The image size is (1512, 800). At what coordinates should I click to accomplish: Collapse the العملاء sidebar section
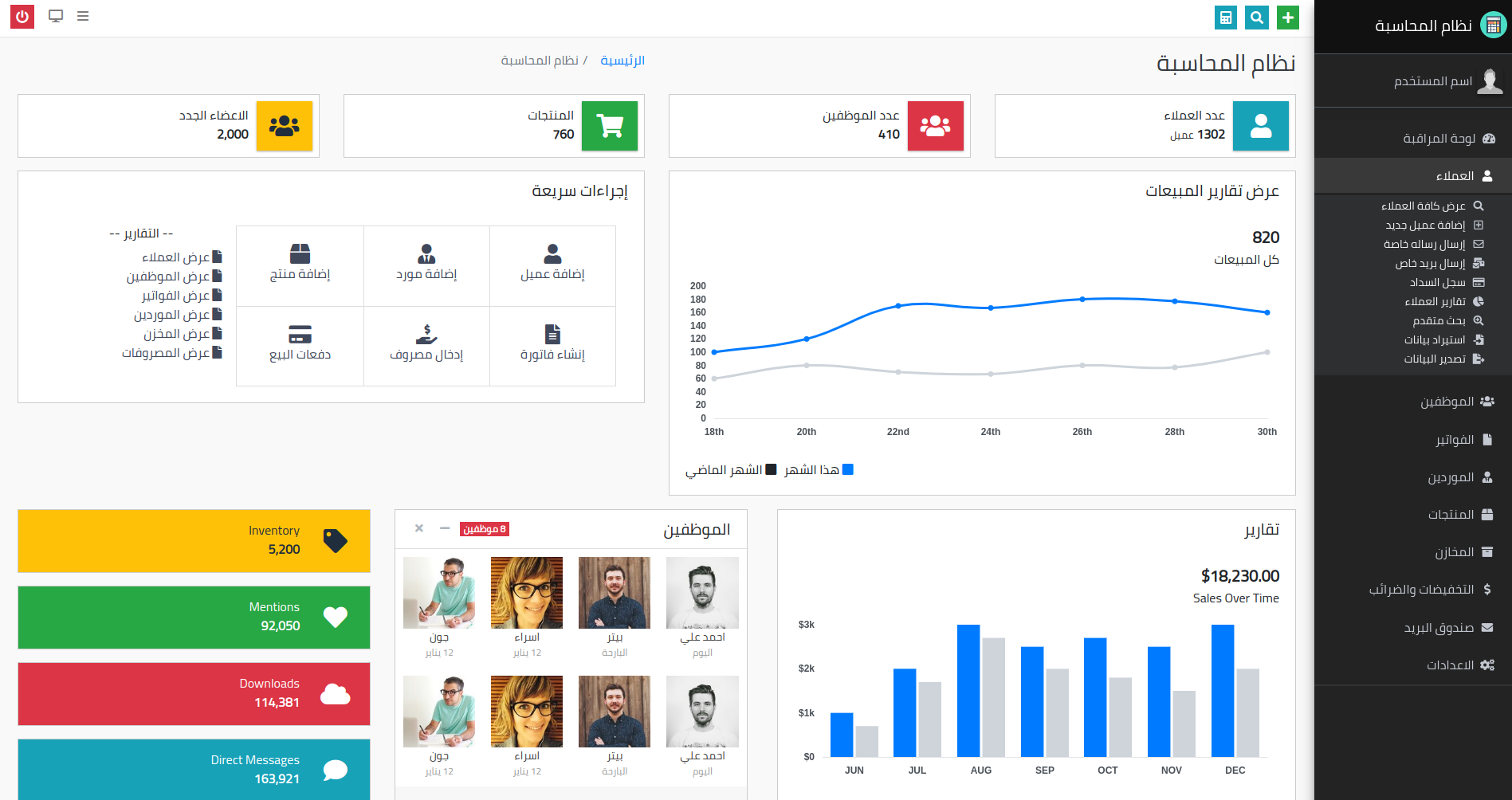tap(1413, 176)
